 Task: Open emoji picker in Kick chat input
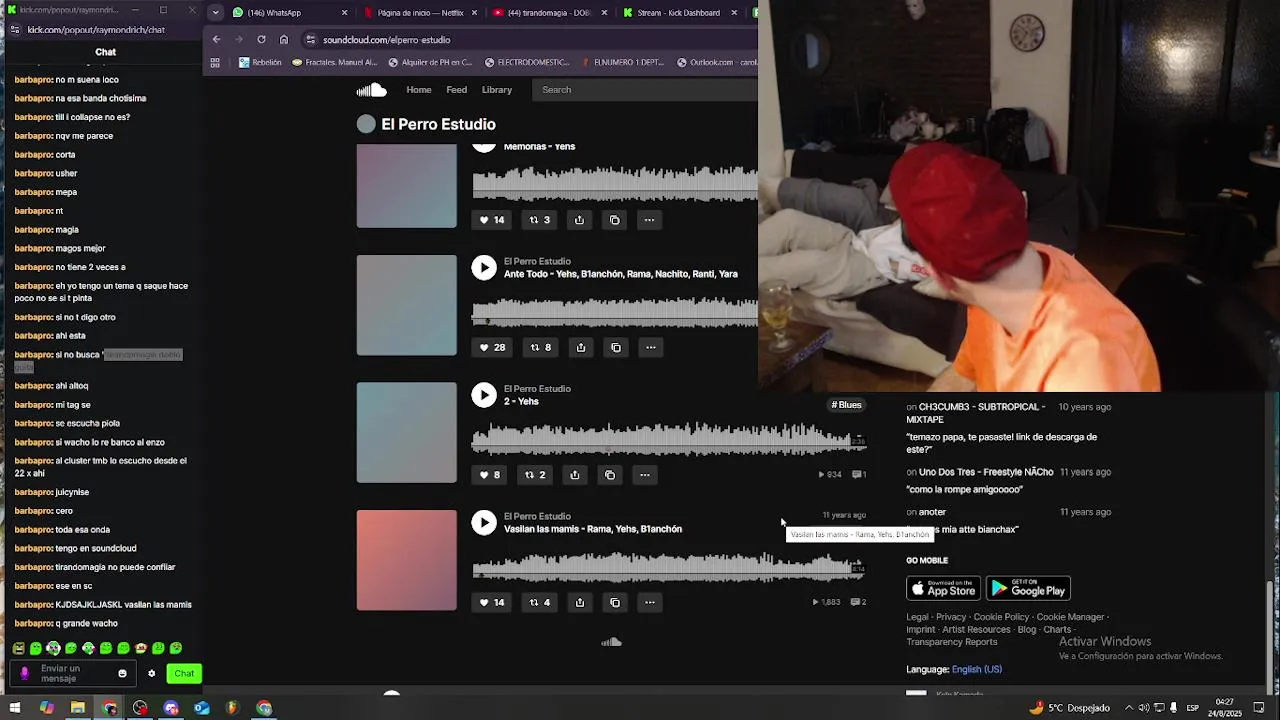[x=122, y=674]
